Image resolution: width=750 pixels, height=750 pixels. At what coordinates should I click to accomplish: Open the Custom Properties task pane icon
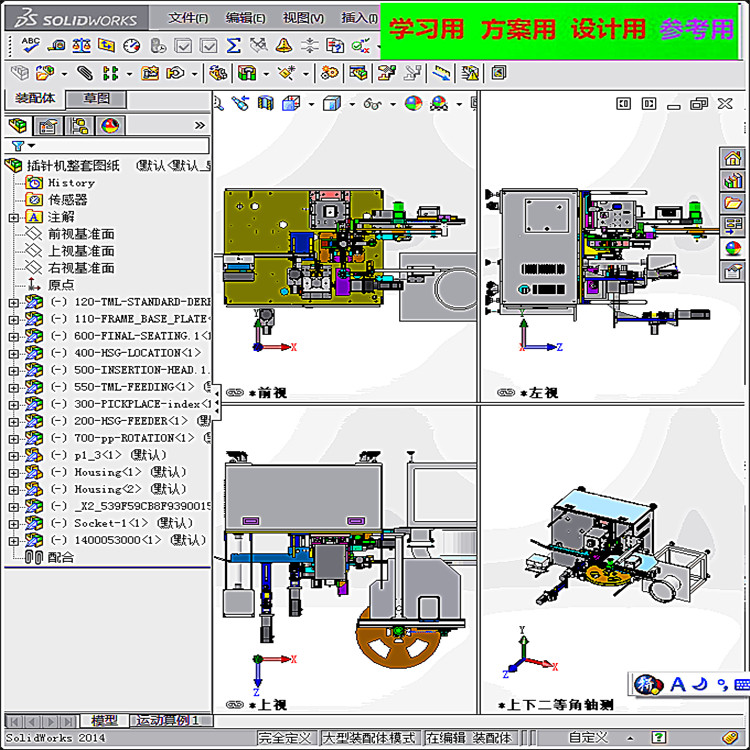click(732, 272)
